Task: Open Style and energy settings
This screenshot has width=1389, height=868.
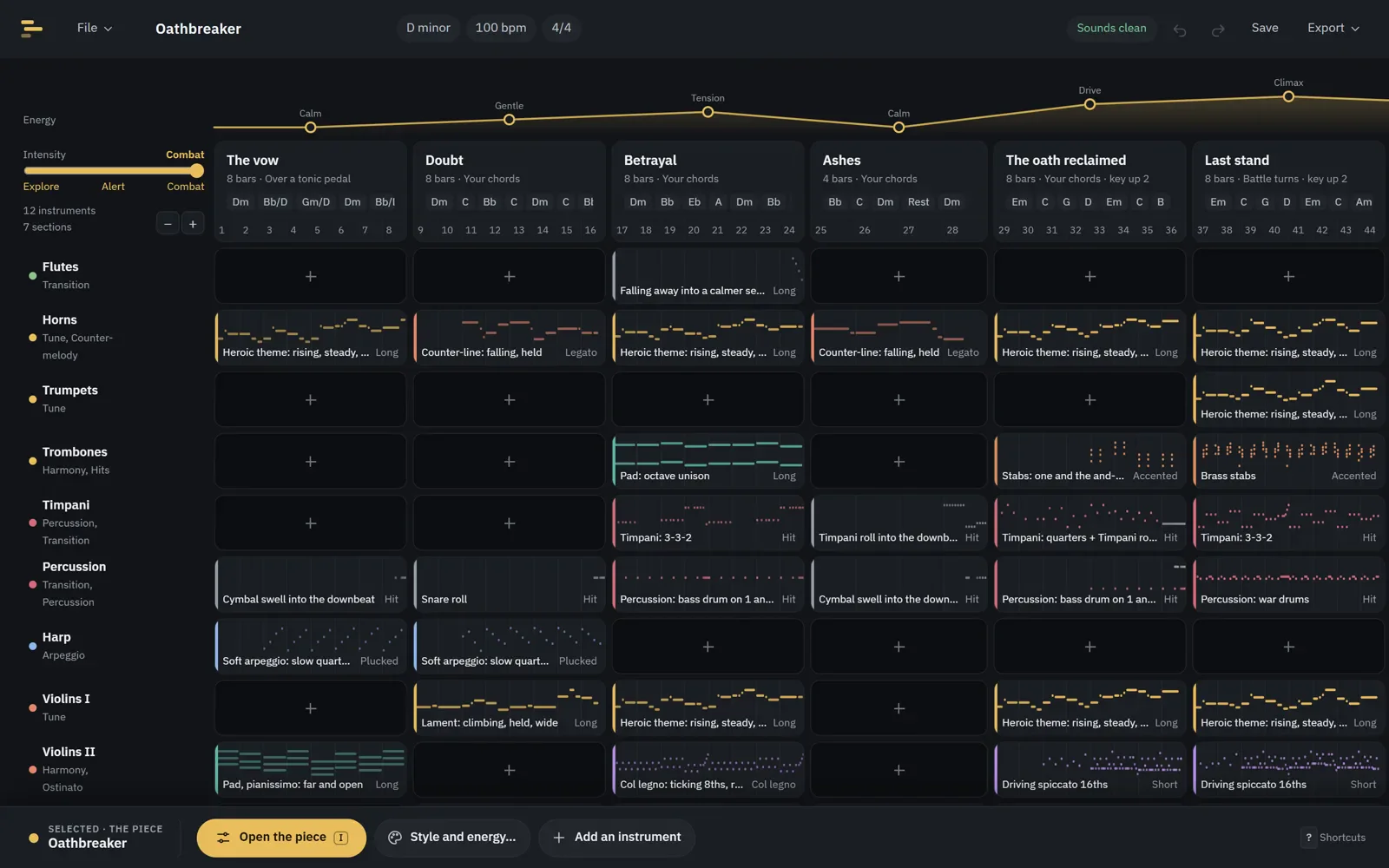Action: tap(452, 838)
